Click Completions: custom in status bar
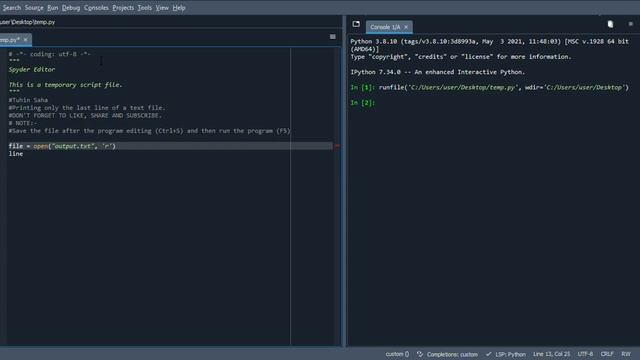The width and height of the screenshot is (640, 360). [452, 354]
